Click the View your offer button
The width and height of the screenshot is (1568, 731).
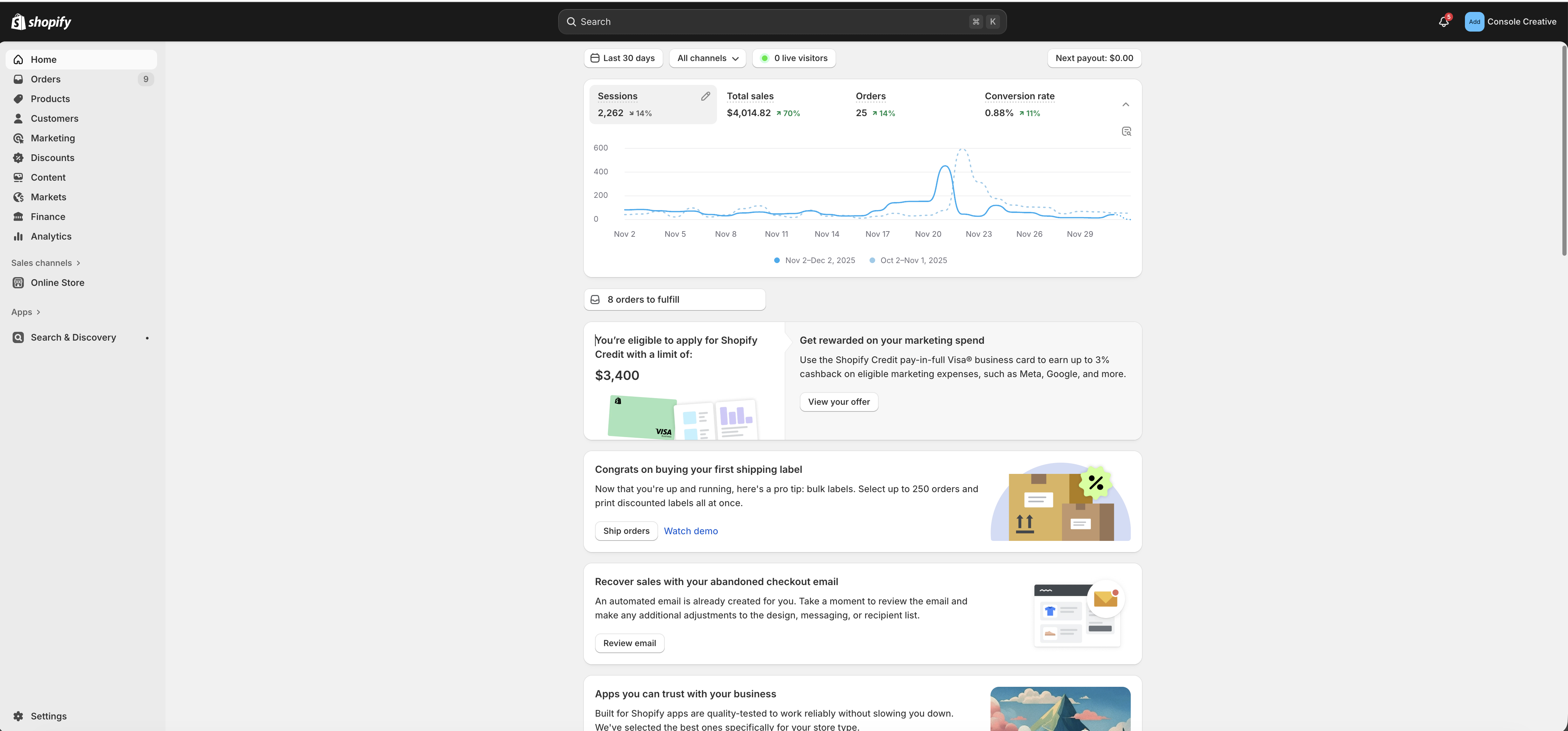point(839,401)
